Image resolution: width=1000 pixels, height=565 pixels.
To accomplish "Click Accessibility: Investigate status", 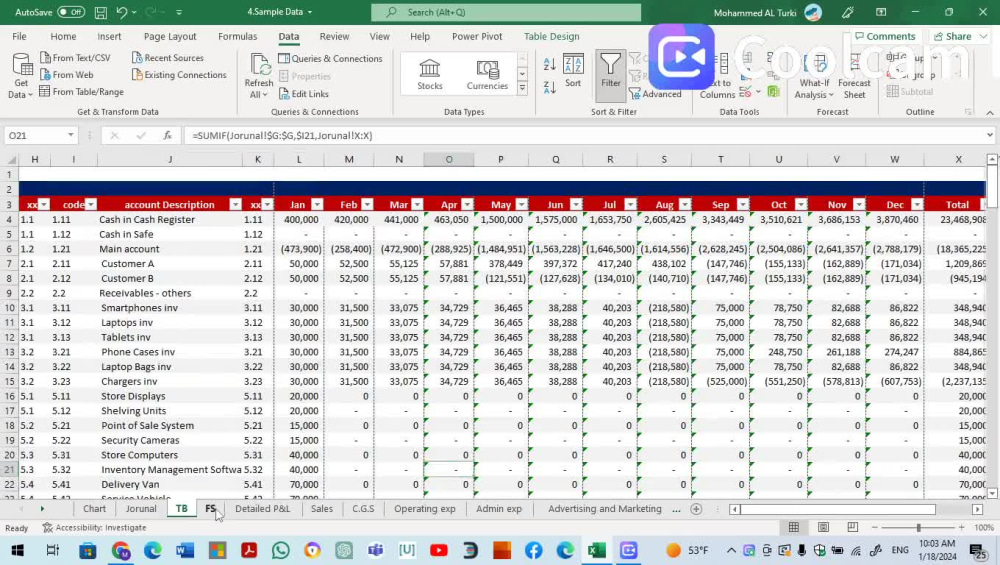I will [94, 527].
